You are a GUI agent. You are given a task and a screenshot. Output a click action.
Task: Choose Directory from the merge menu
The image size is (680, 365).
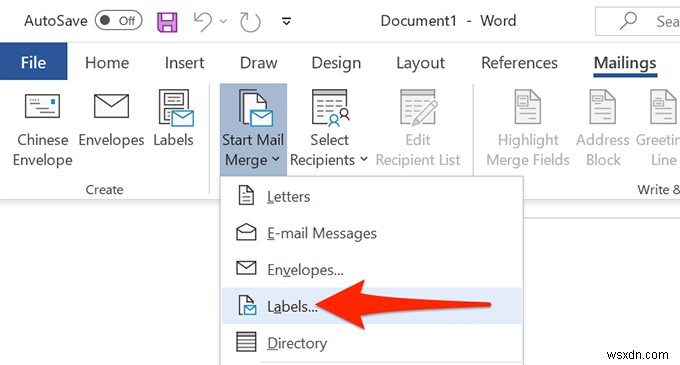point(371,342)
